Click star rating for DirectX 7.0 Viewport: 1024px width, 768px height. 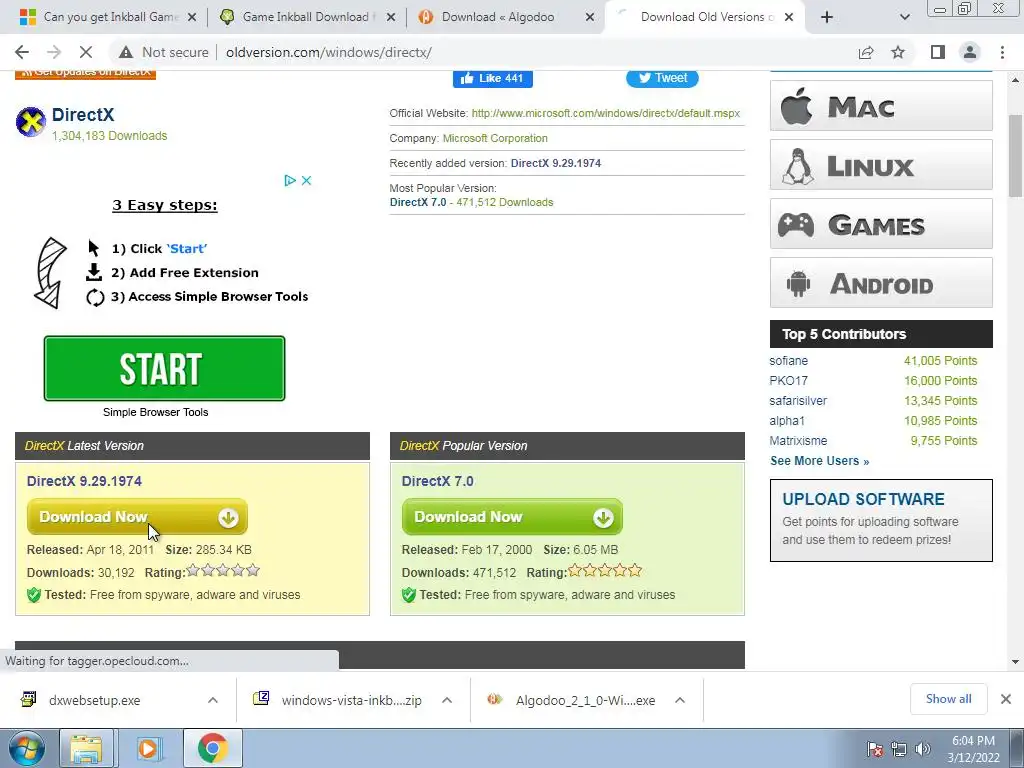pyautogui.click(x=605, y=571)
